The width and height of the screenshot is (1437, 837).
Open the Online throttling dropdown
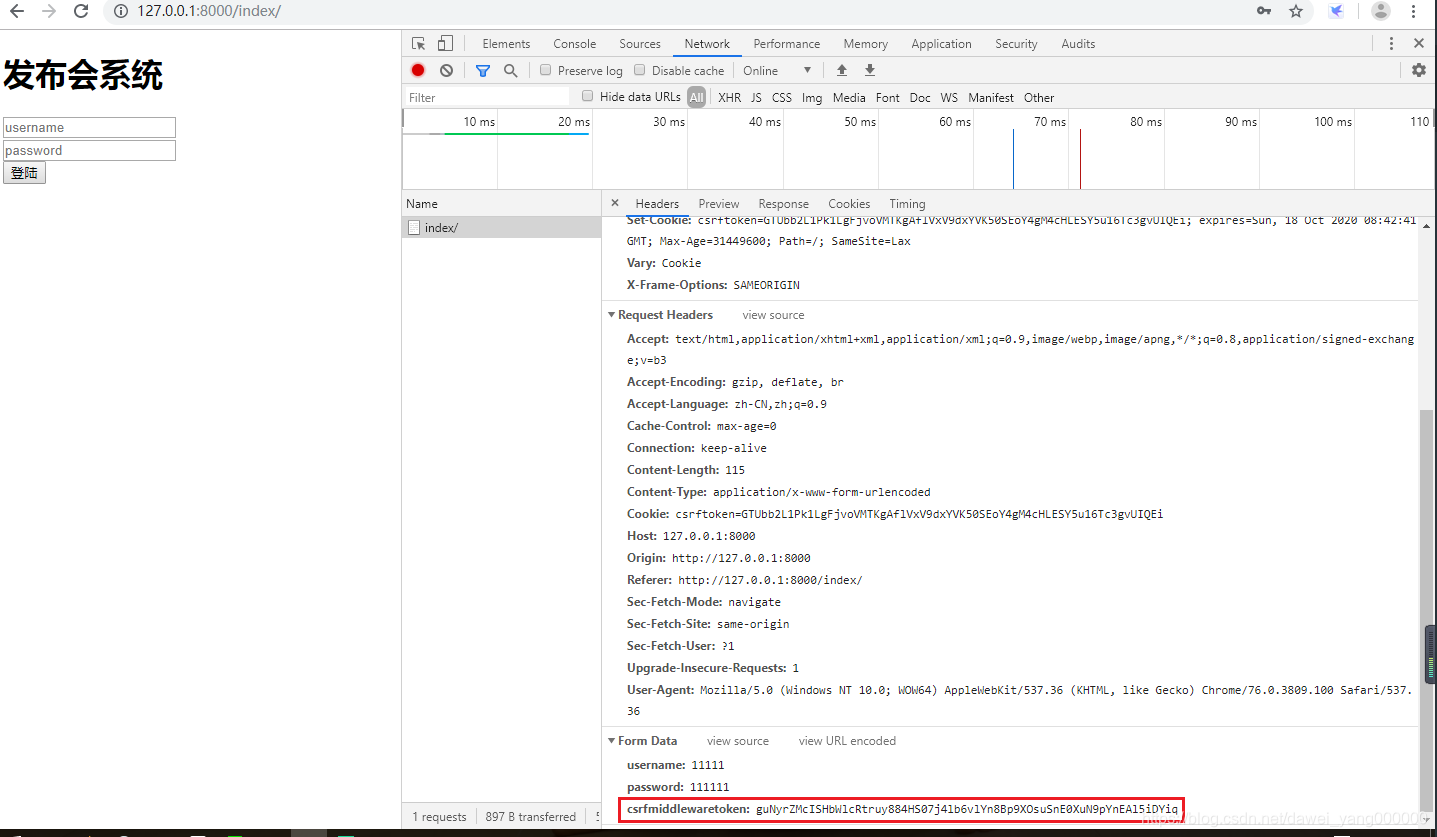pos(777,70)
